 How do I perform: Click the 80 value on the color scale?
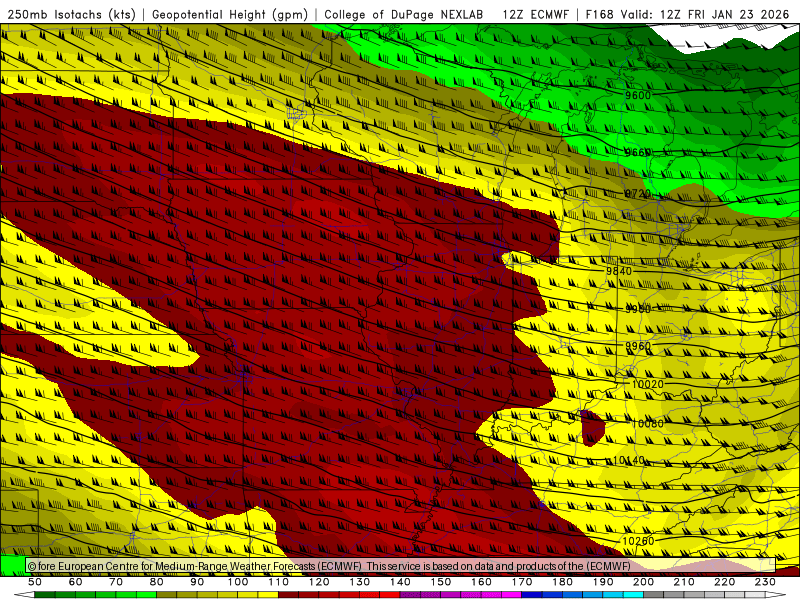click(x=157, y=582)
